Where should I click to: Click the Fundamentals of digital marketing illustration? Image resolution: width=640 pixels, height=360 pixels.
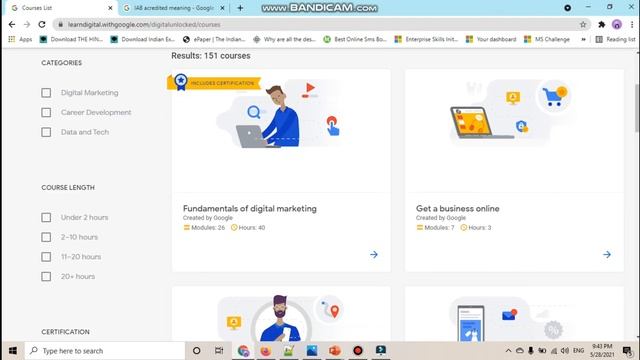[x=281, y=115]
